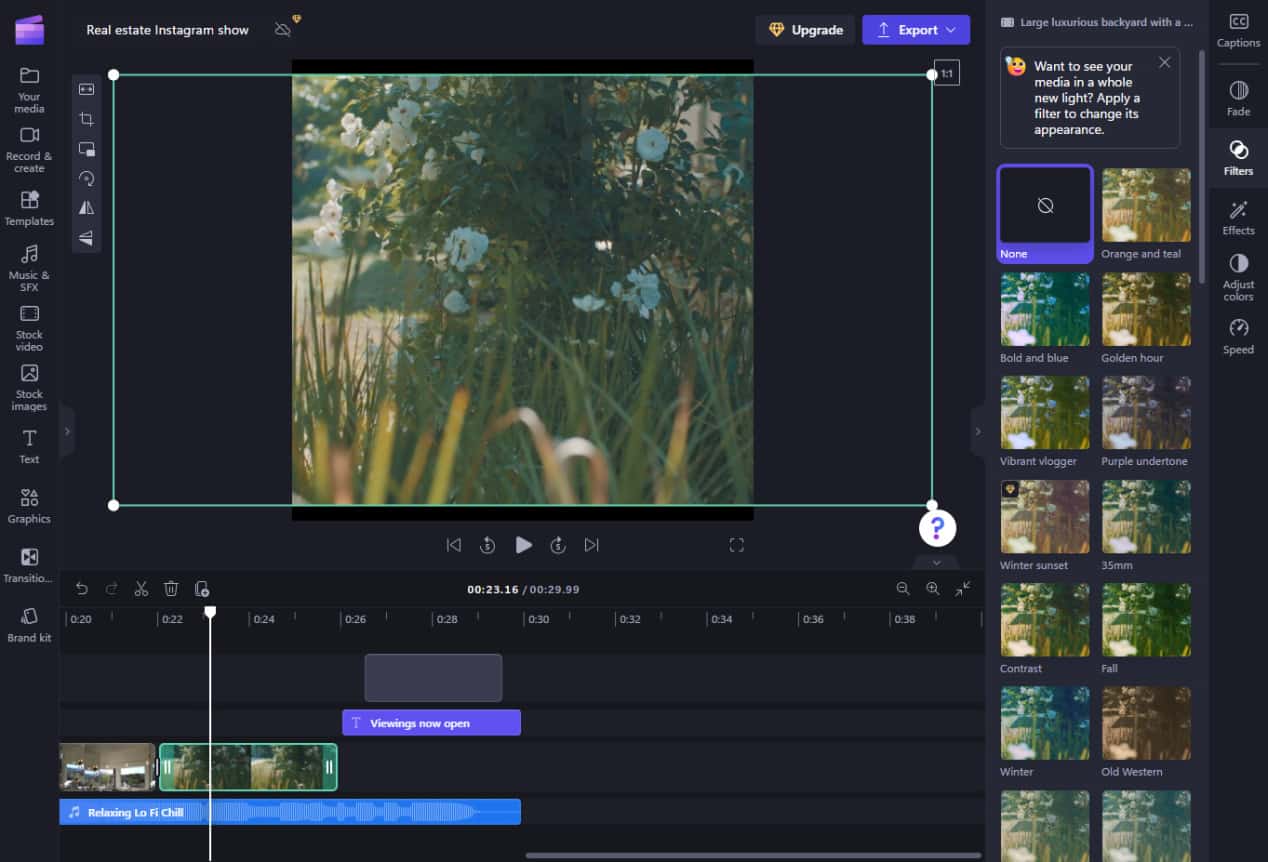Screen dimensions: 1268x862
Task: Open the Export dropdown menu
Action: 916,30
